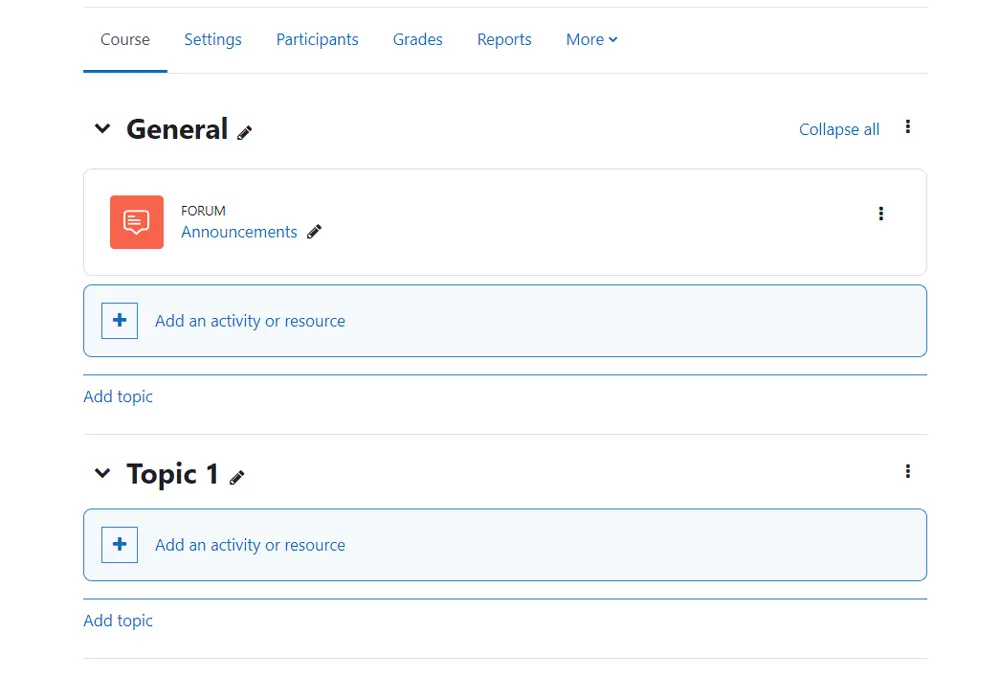Click the edit pencil beside General heading
Screen dimensions: 1000x678
pos(246,131)
